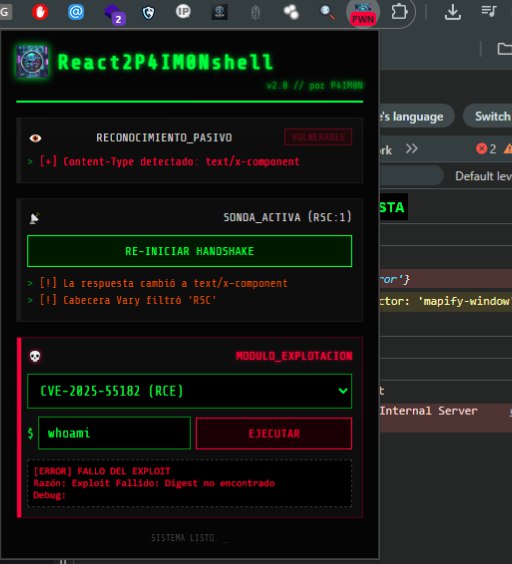Click the Debug: line in the output box
This screenshot has height=564, width=512.
point(49,495)
